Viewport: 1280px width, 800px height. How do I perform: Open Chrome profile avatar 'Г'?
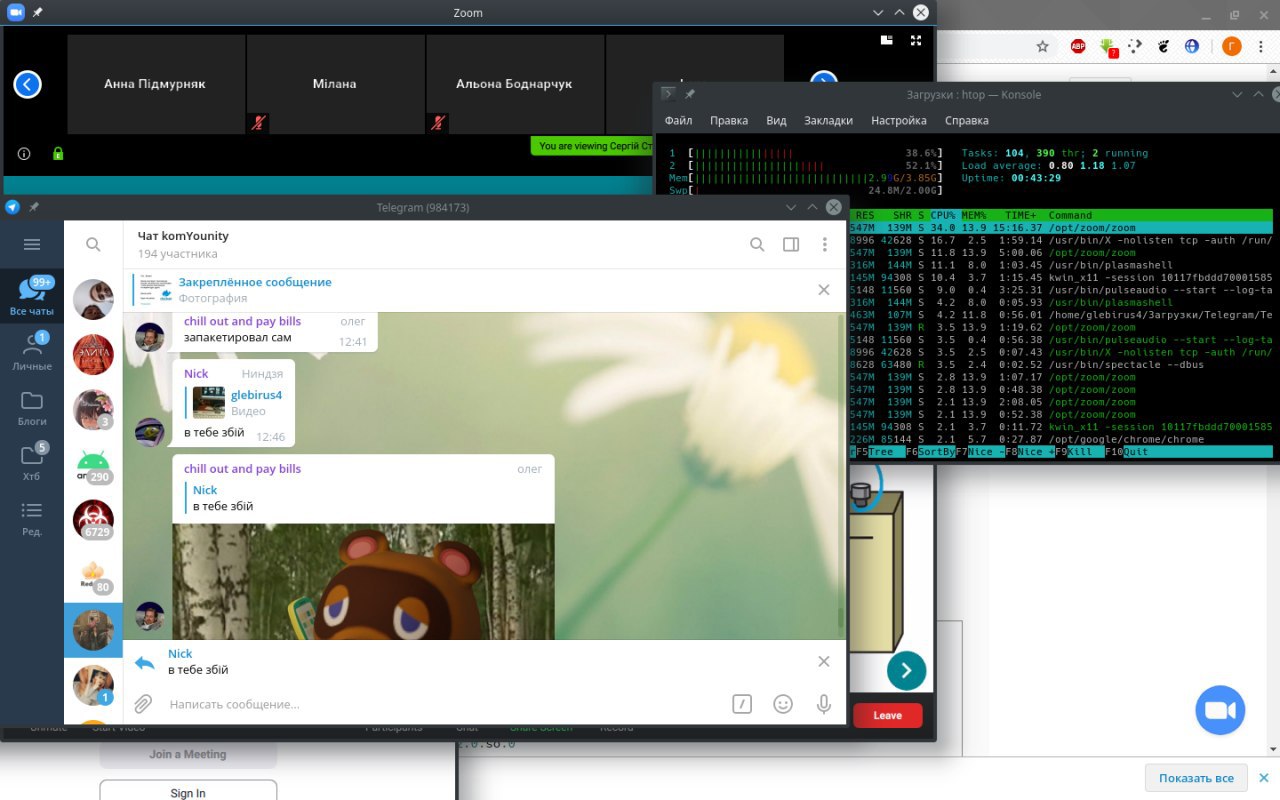coord(1231,46)
